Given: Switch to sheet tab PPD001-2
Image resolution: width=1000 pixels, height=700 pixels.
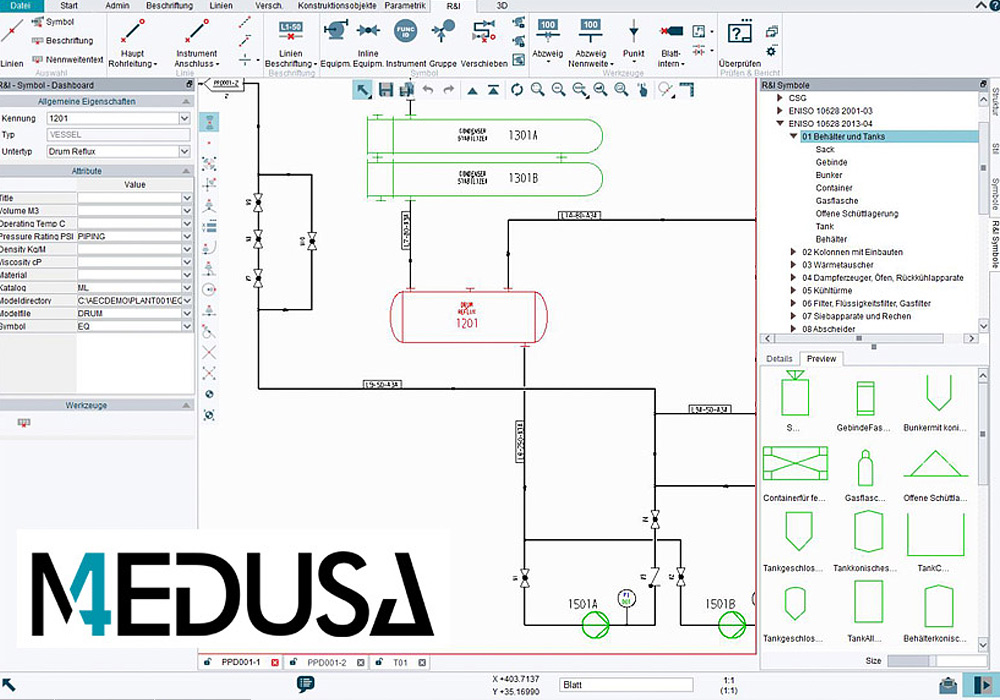Looking at the screenshot, I should tap(327, 662).
